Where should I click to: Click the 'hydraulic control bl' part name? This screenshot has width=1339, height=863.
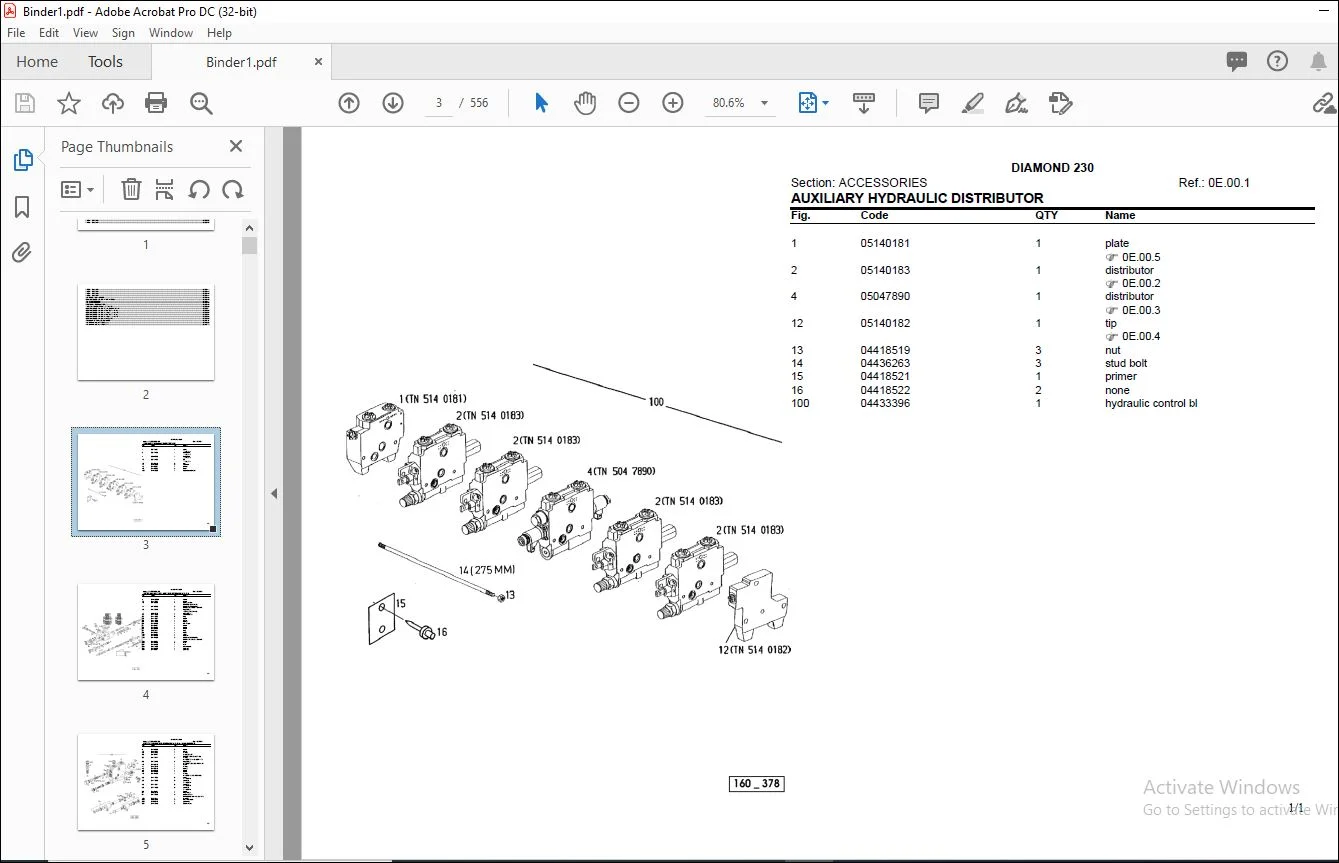(1151, 403)
